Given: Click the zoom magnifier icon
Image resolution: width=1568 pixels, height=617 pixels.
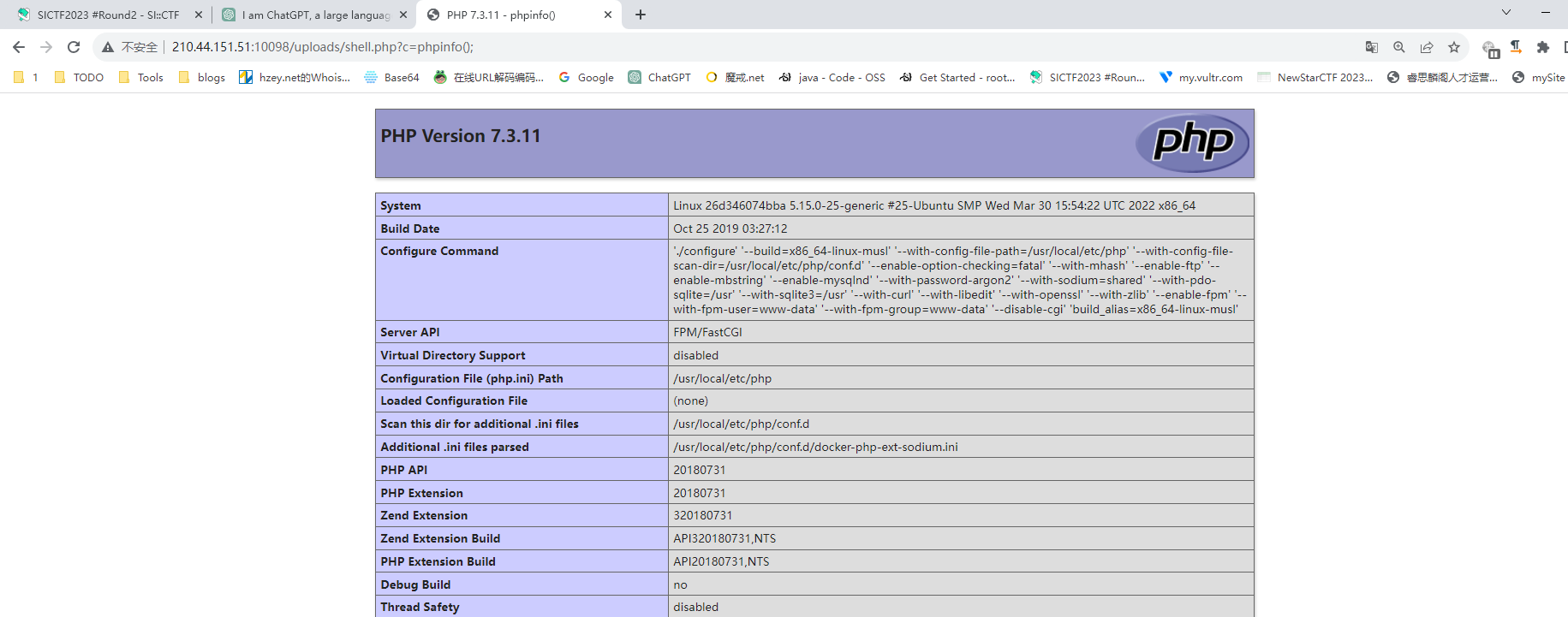Looking at the screenshot, I should 1399,47.
